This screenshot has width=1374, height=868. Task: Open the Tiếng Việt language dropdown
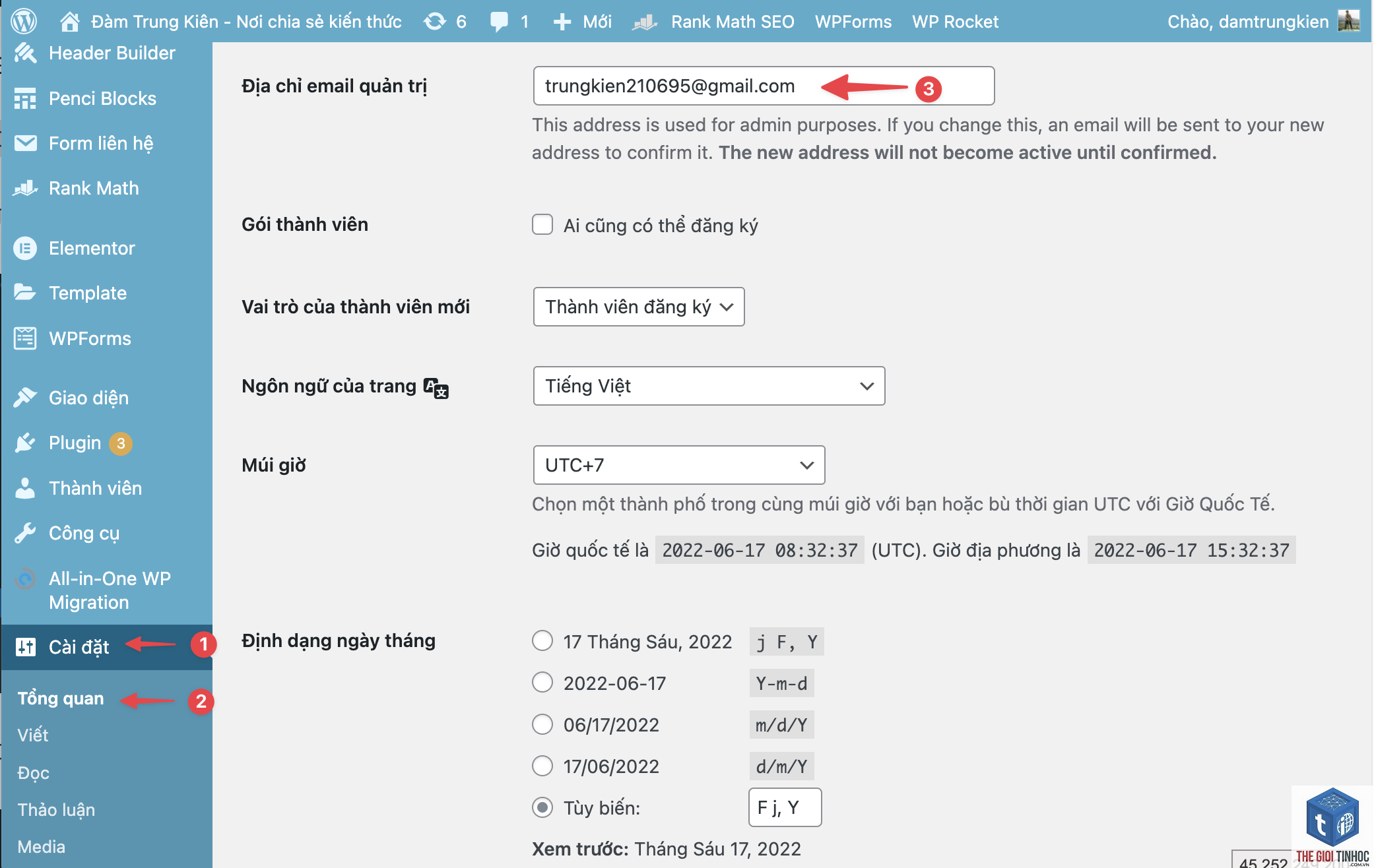[709, 386]
